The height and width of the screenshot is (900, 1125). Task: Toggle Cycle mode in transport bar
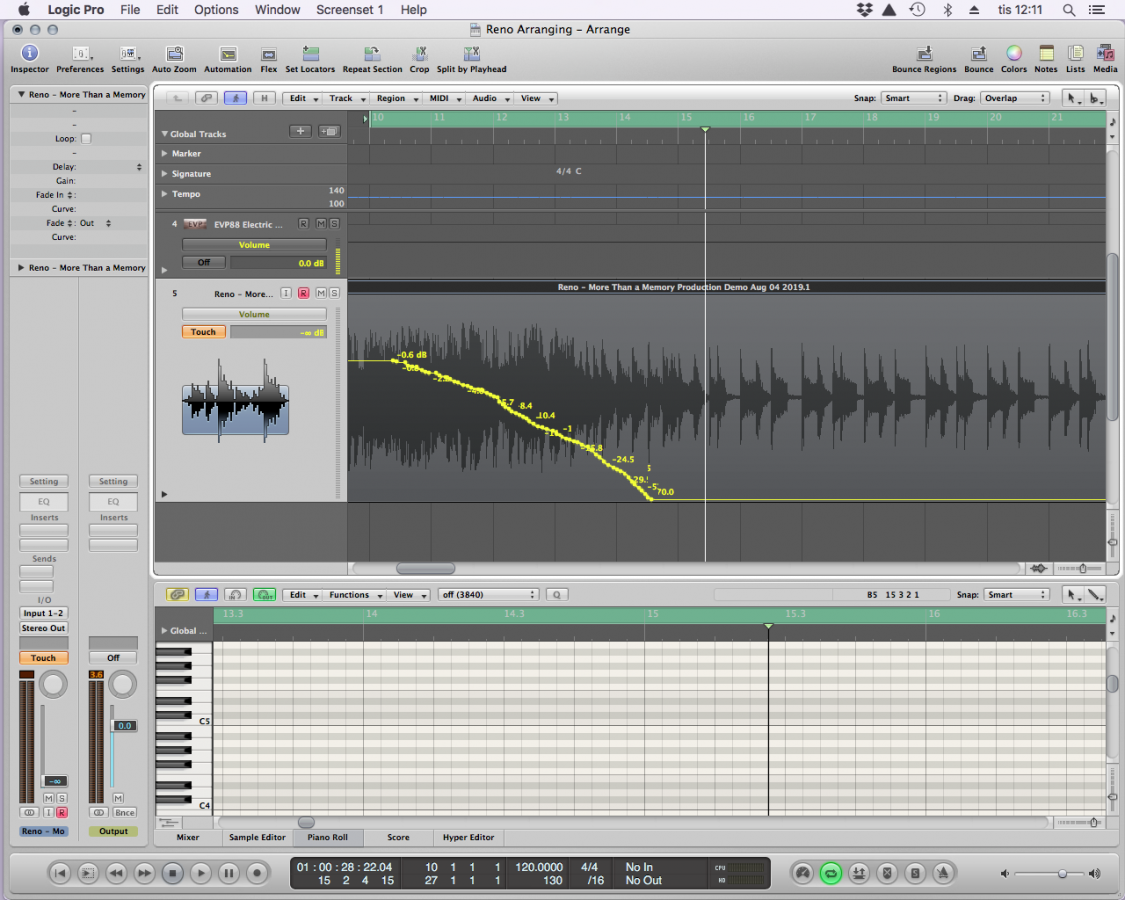pyautogui.click(x=830, y=873)
